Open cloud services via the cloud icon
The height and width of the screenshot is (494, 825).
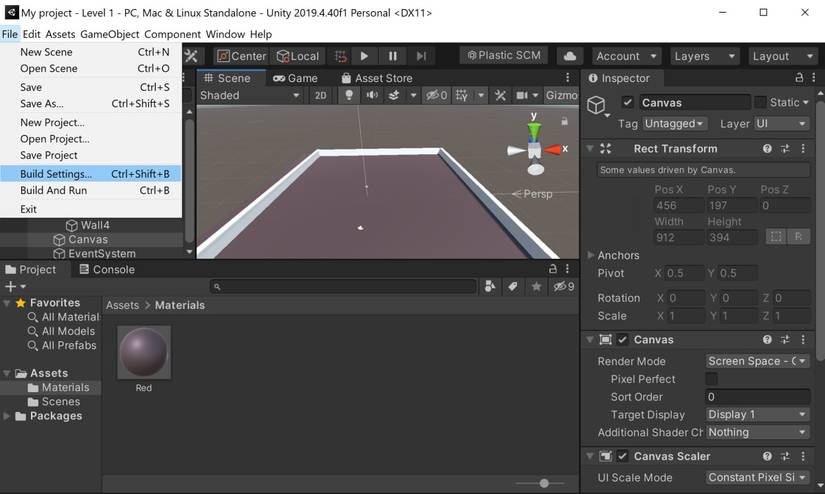click(x=570, y=56)
